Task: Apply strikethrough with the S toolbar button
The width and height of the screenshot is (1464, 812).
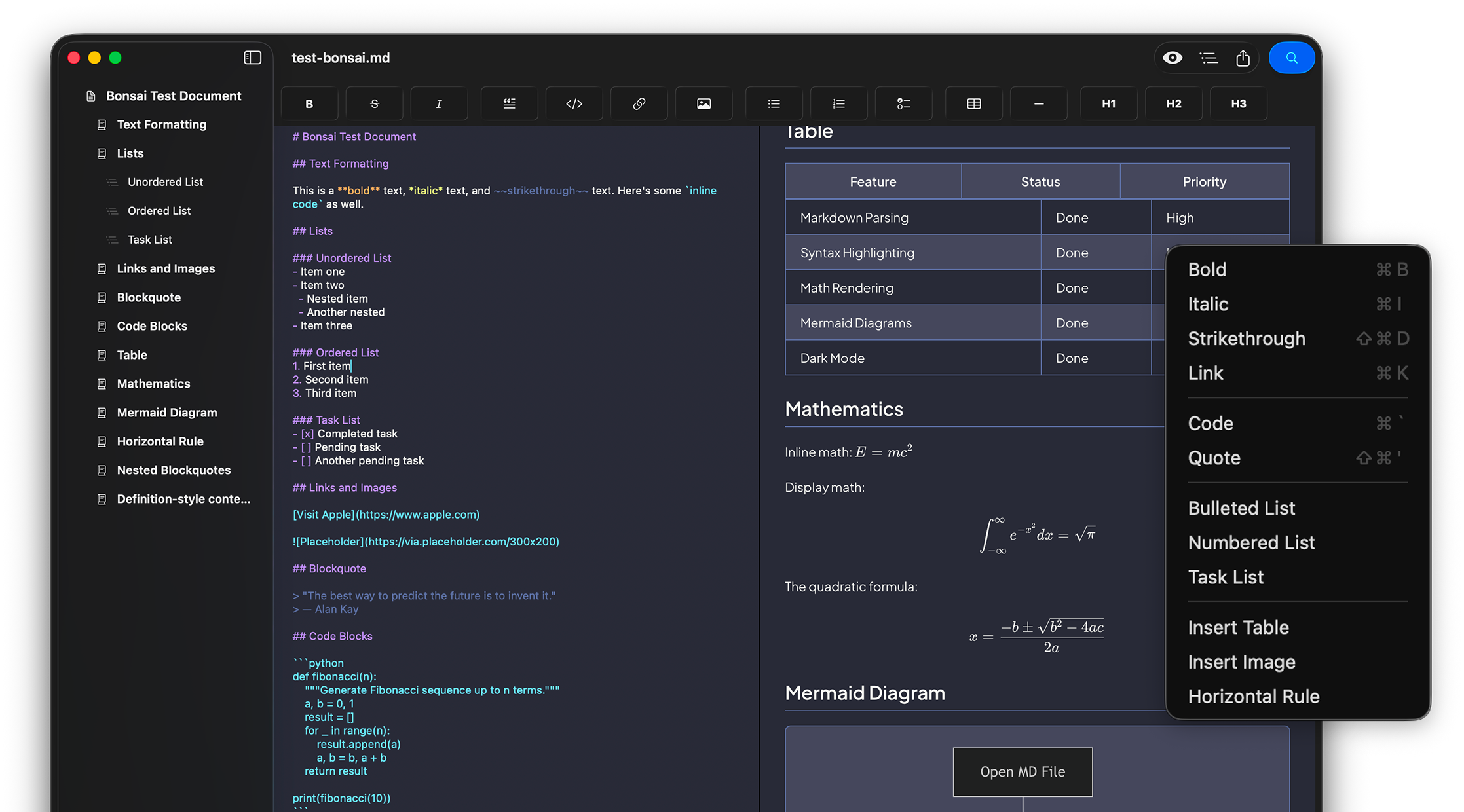Action: click(x=374, y=103)
